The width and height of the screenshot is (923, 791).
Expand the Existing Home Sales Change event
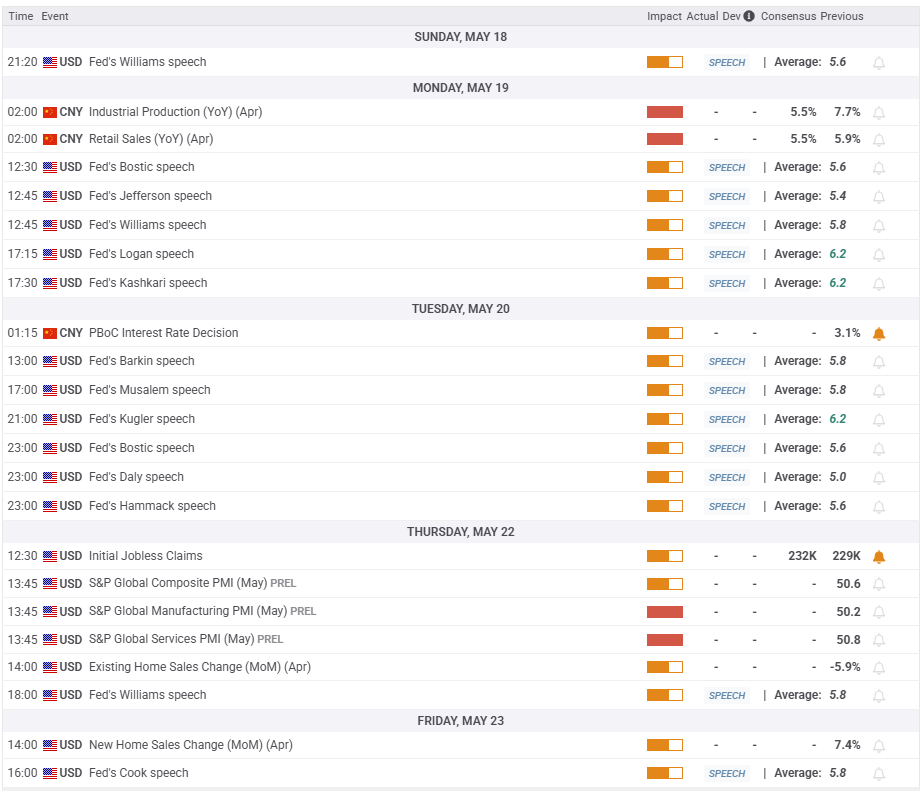[x=461, y=667]
